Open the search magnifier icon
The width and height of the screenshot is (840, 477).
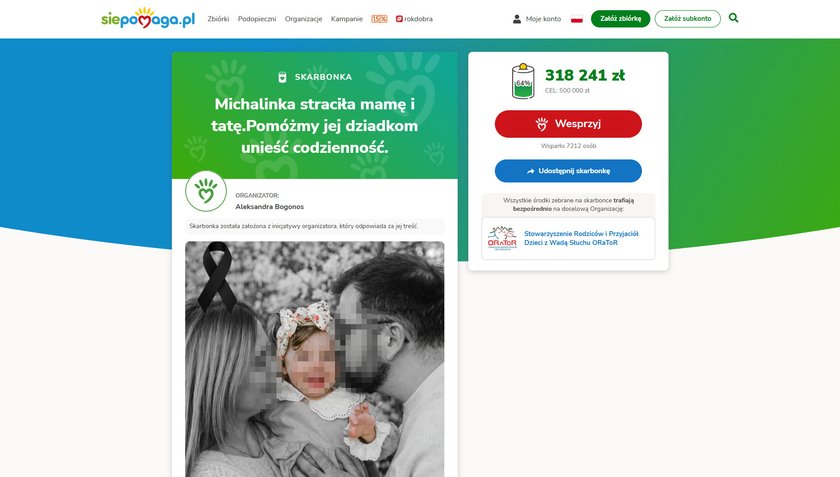click(733, 18)
